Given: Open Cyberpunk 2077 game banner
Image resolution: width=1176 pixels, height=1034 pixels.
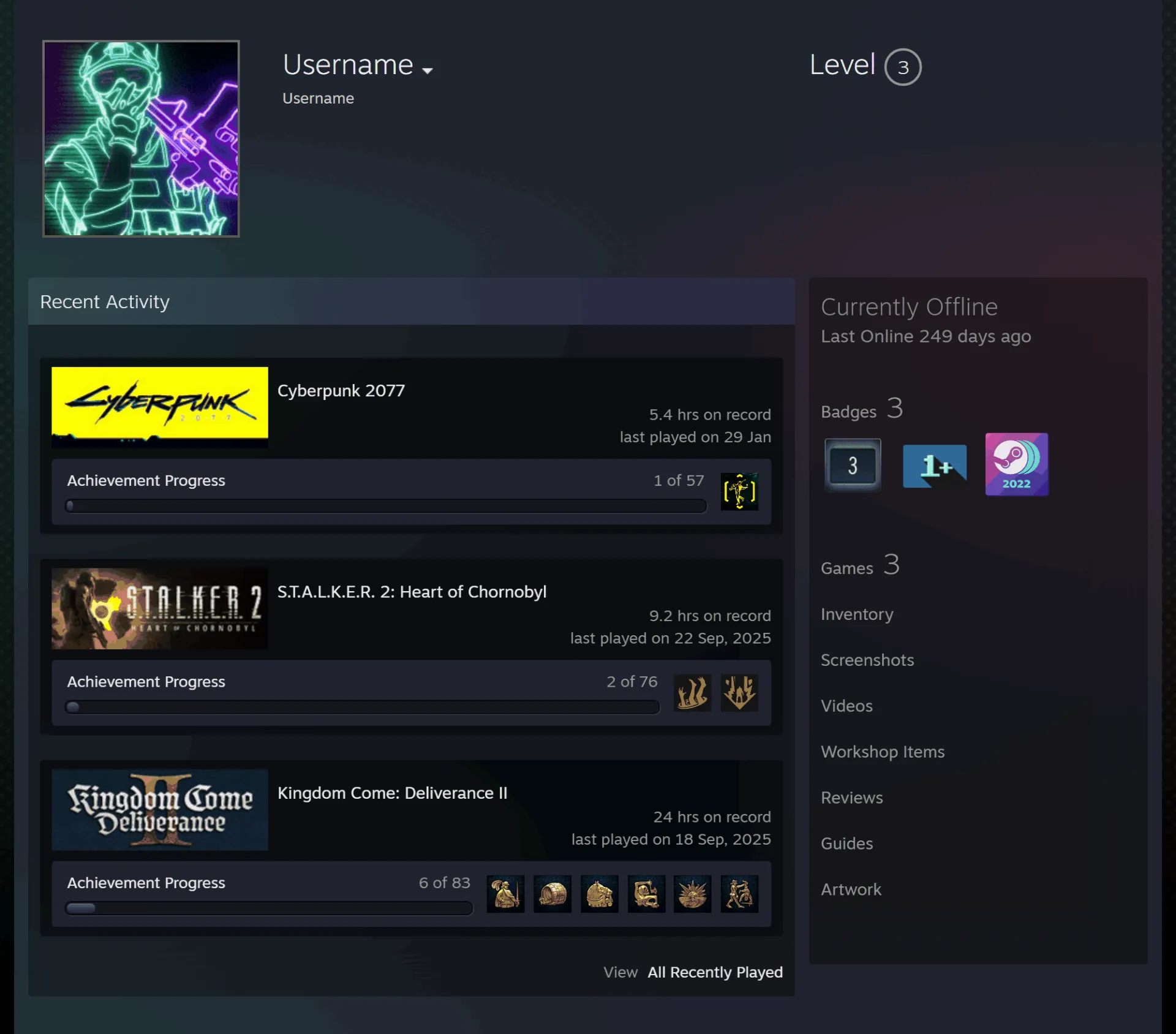Looking at the screenshot, I should tap(160, 407).
